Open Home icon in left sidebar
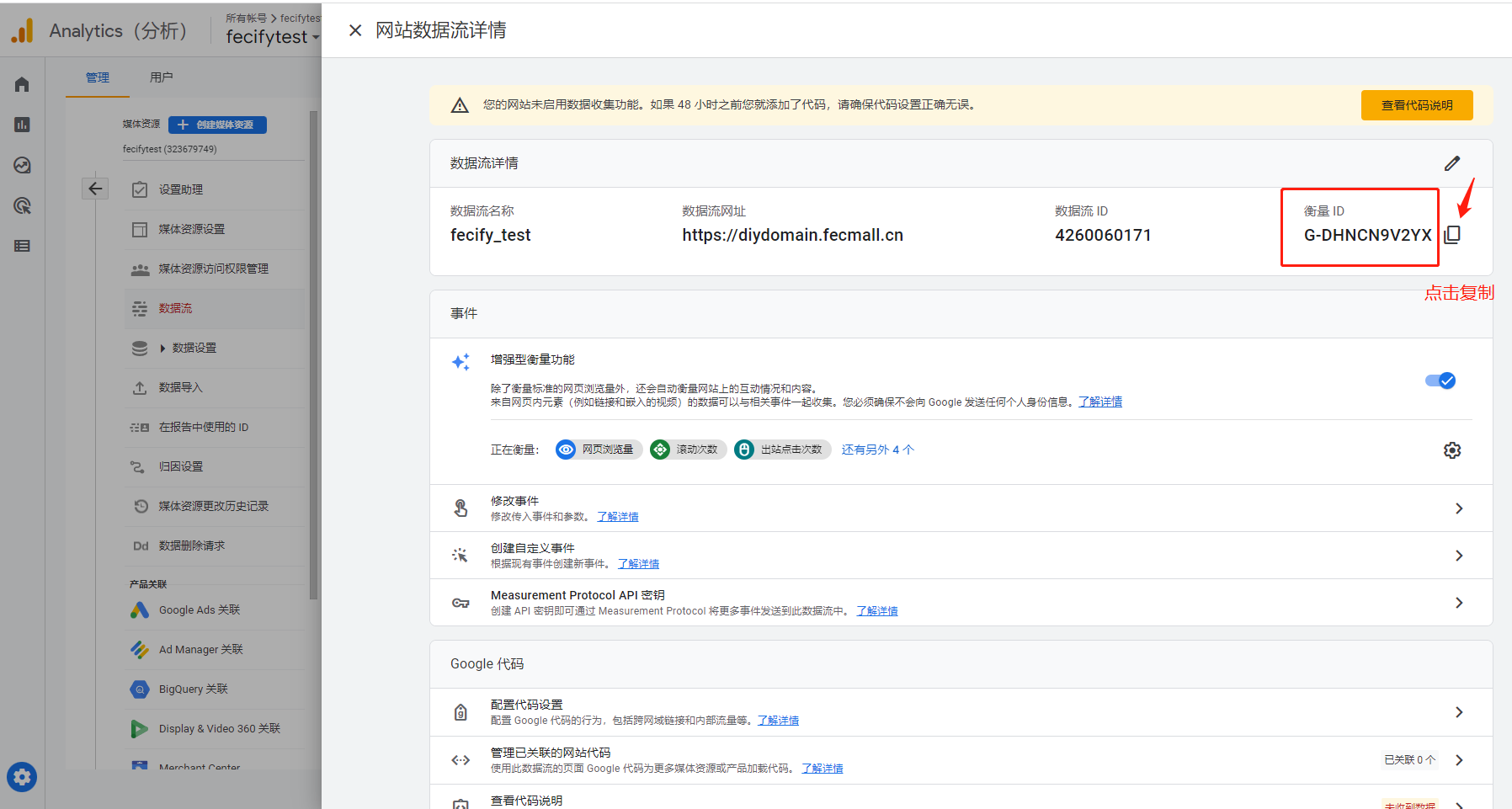The width and height of the screenshot is (1512, 809). click(x=22, y=84)
